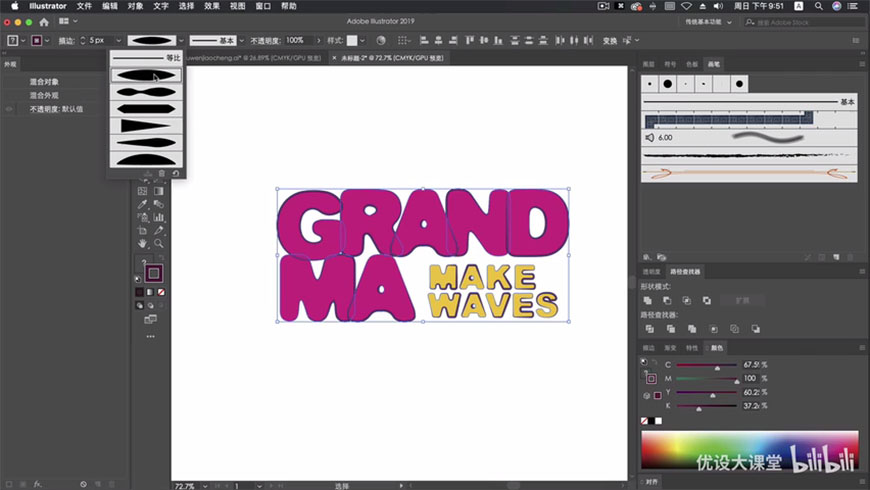Switch to the 画笔 brushes tab
Image resolution: width=870 pixels, height=490 pixels.
point(713,64)
